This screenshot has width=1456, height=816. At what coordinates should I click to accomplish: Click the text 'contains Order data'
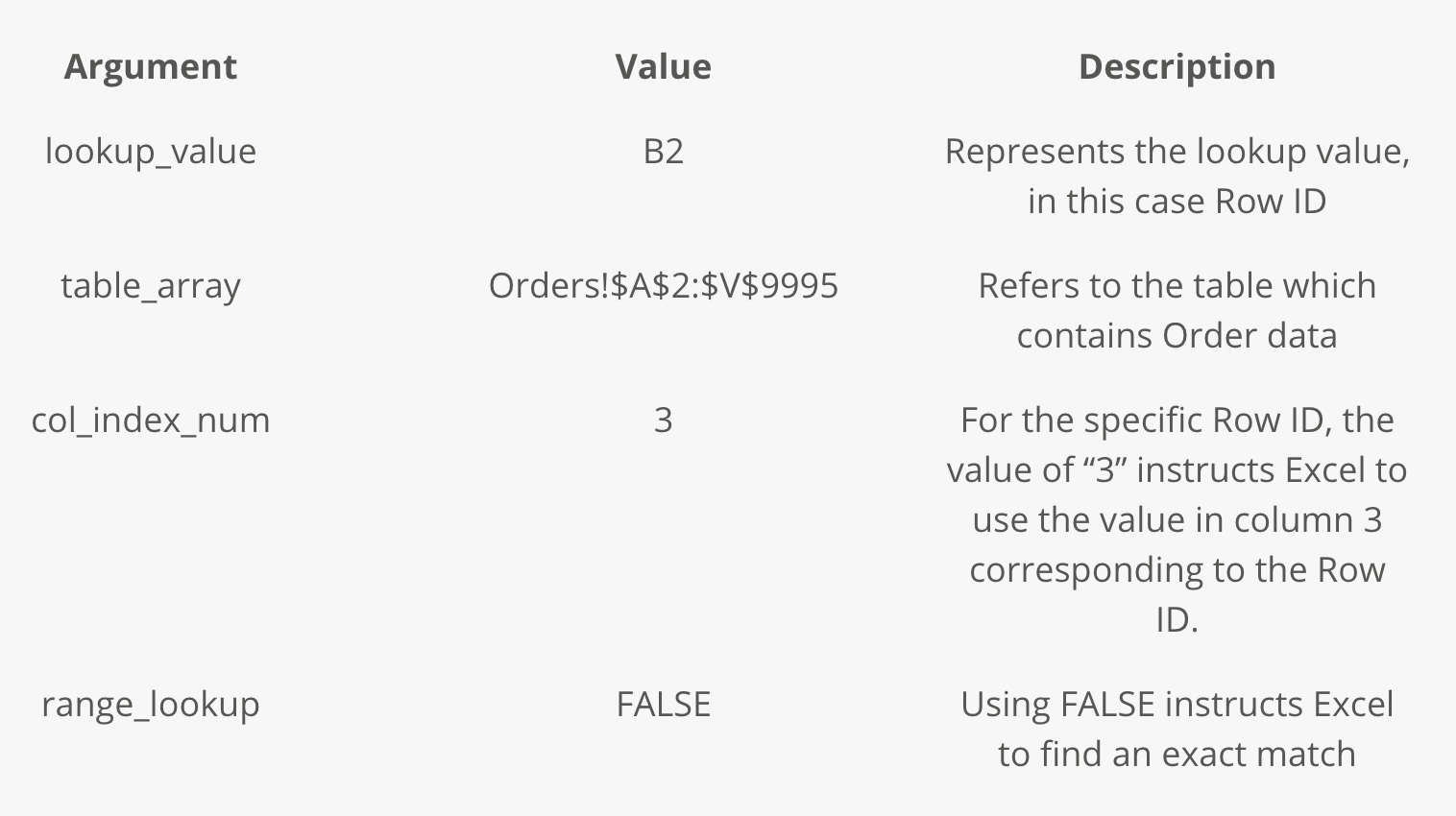pyautogui.click(x=1177, y=336)
